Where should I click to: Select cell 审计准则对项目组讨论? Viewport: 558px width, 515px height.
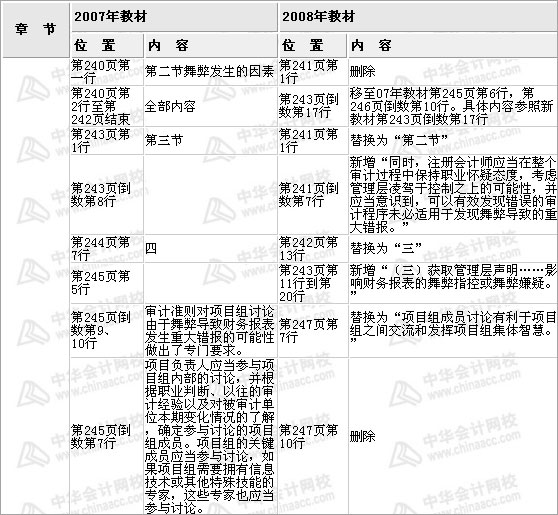tap(210, 331)
